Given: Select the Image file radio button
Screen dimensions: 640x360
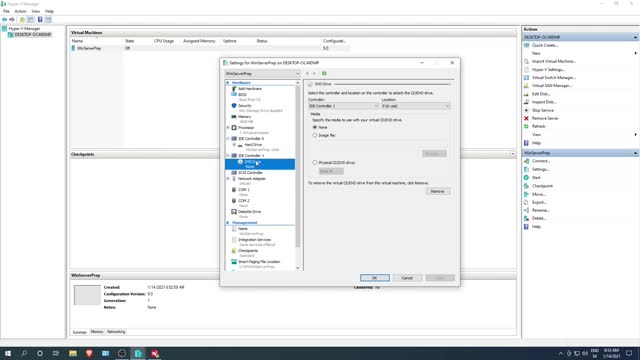Looking at the screenshot, I should [315, 135].
